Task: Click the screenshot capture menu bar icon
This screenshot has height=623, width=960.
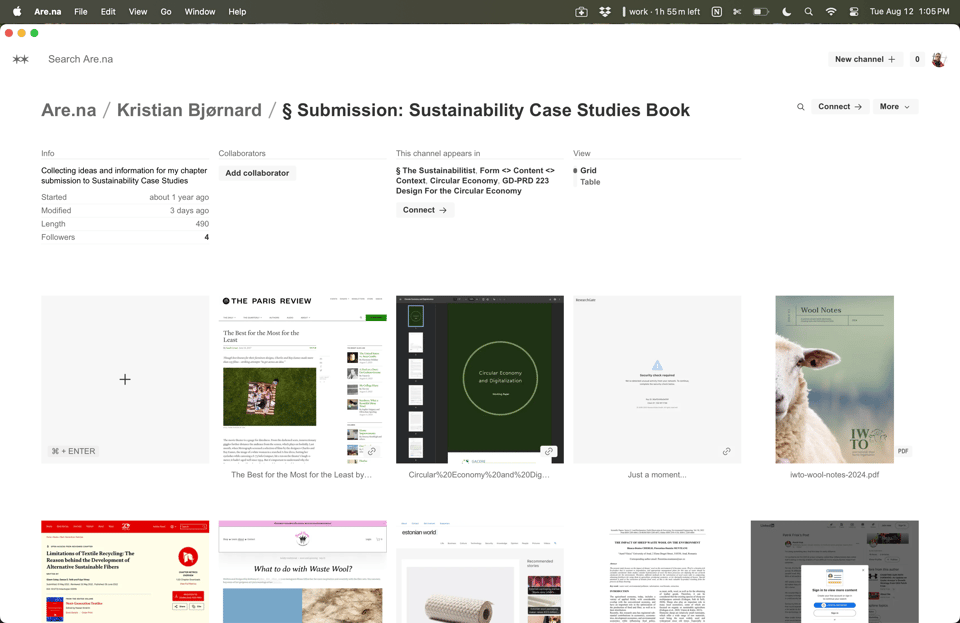Action: click(x=582, y=12)
